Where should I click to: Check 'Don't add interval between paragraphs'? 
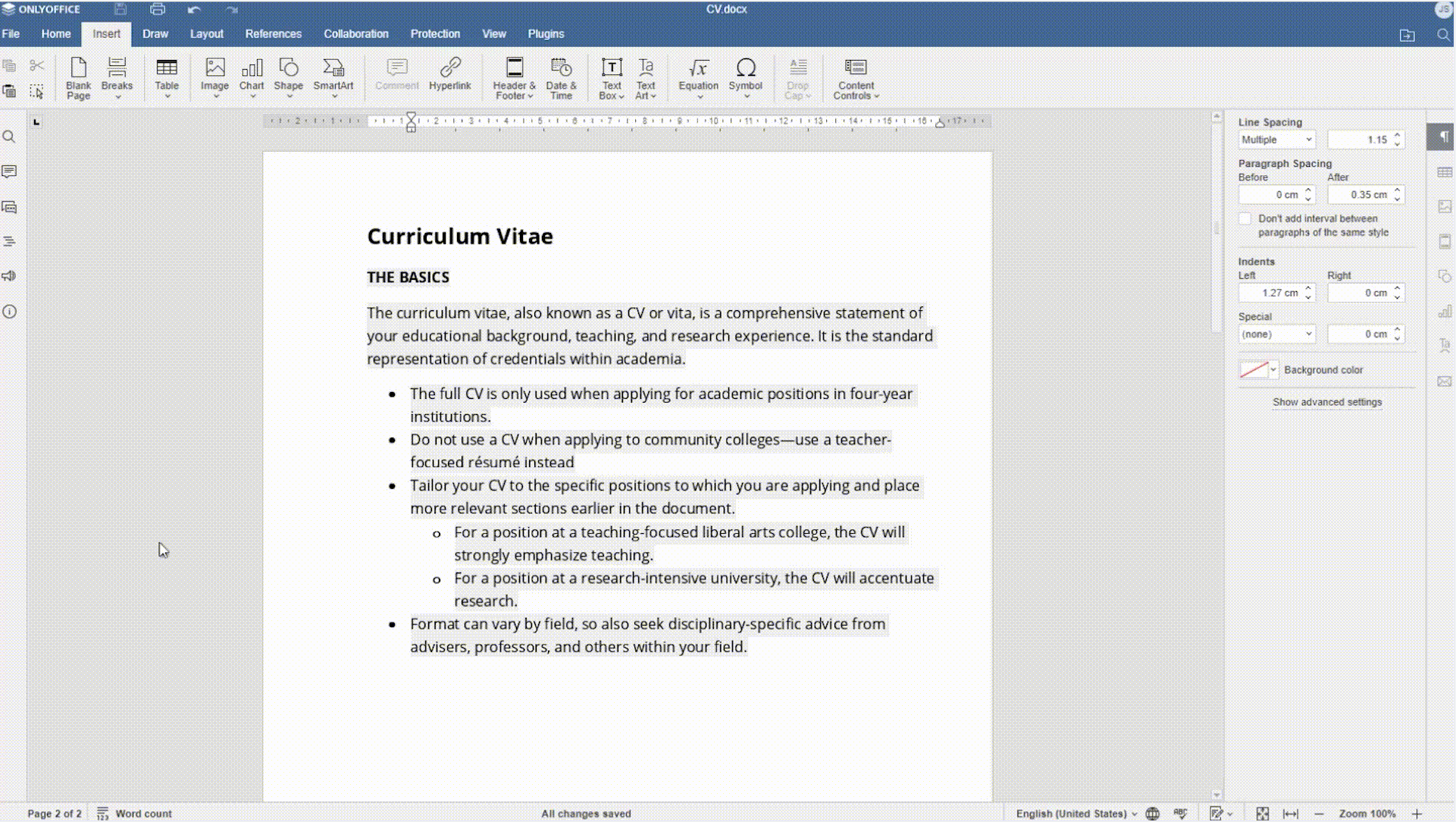1245,219
